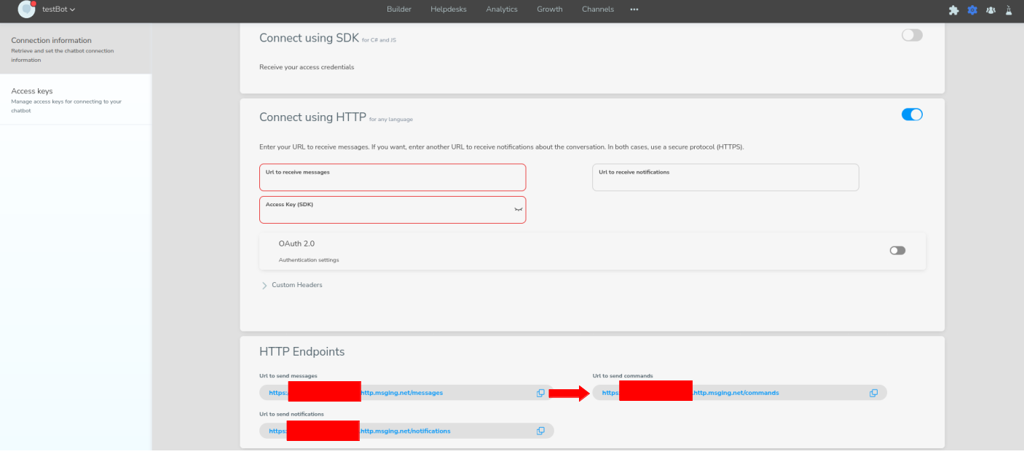Click the blue settings gear icon

coord(971,10)
